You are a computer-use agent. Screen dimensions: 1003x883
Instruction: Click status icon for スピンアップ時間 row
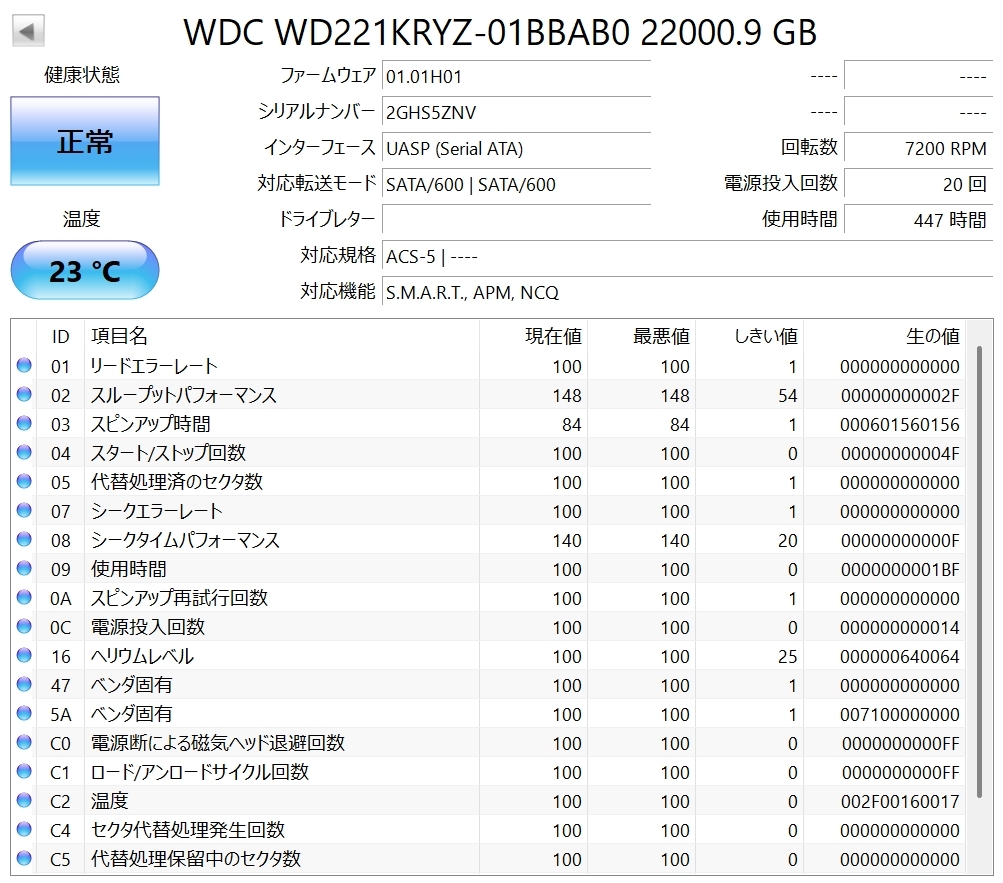pyautogui.click(x=24, y=423)
